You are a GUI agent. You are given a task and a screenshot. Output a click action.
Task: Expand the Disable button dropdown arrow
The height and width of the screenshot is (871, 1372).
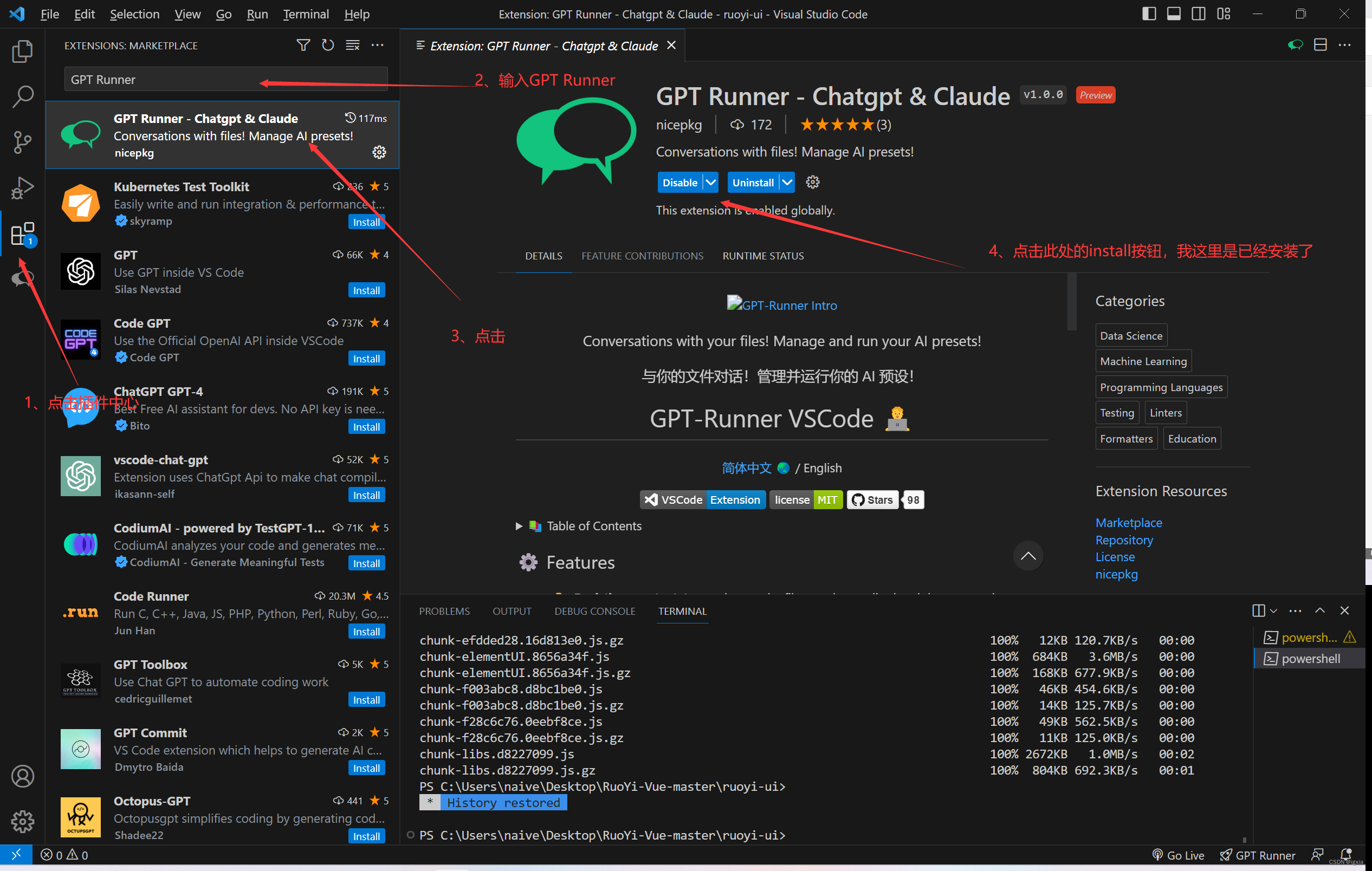(x=710, y=183)
